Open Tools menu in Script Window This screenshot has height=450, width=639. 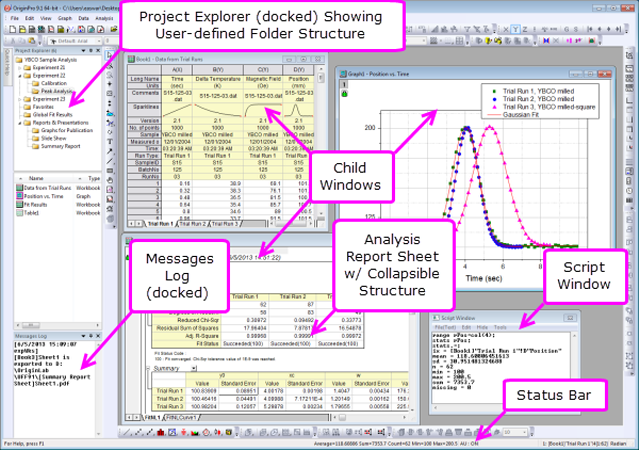point(500,327)
